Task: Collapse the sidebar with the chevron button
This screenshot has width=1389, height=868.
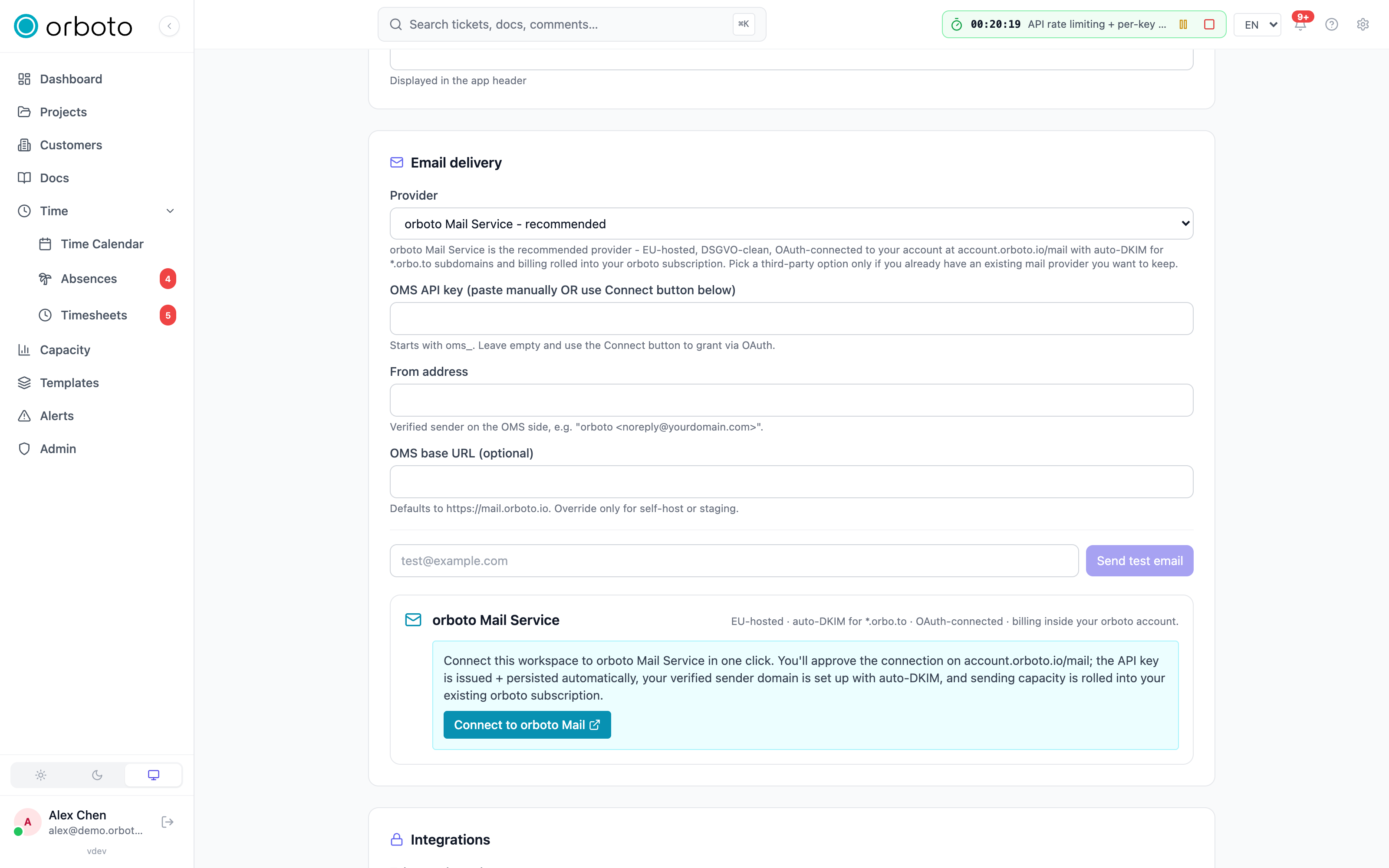Action: 169,26
